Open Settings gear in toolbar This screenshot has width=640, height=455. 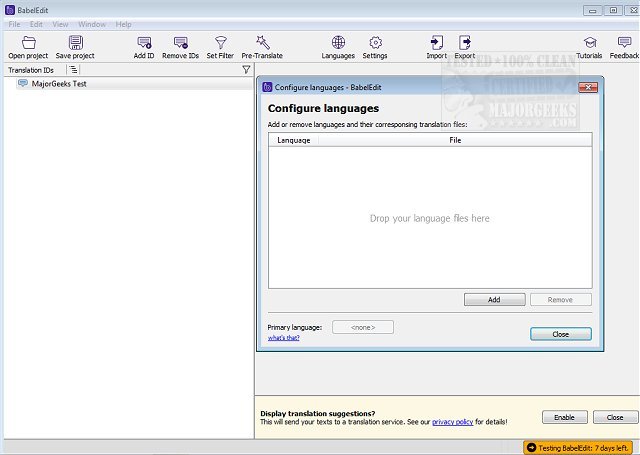point(375,43)
